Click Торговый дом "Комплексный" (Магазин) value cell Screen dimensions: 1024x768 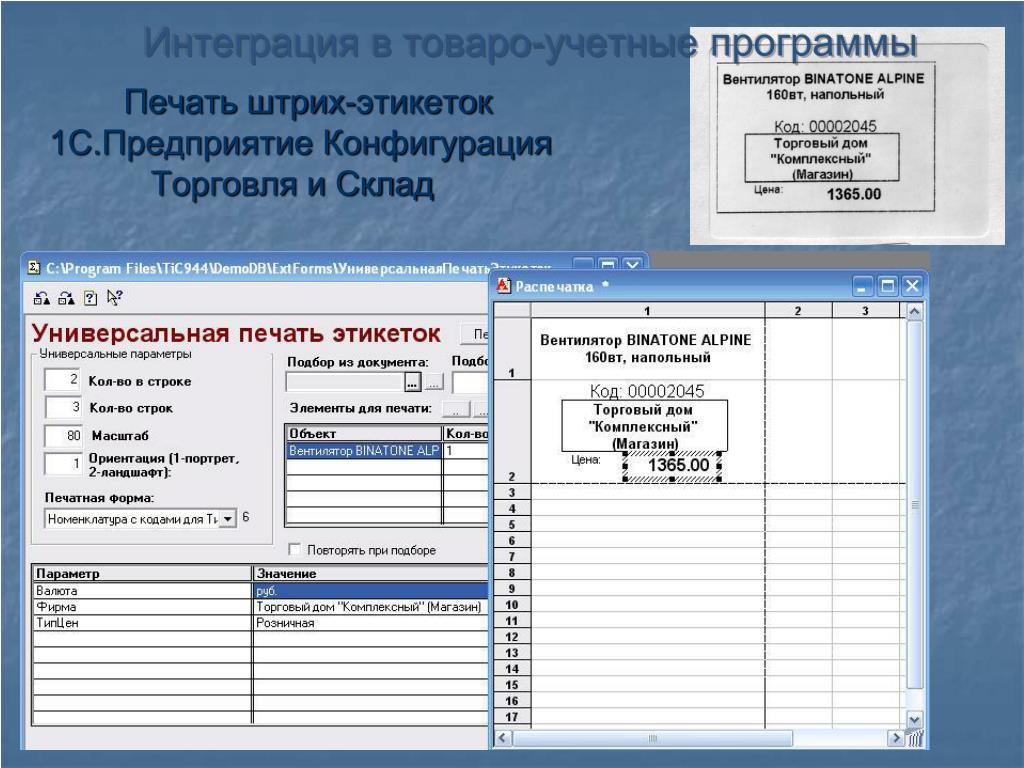coord(371,607)
